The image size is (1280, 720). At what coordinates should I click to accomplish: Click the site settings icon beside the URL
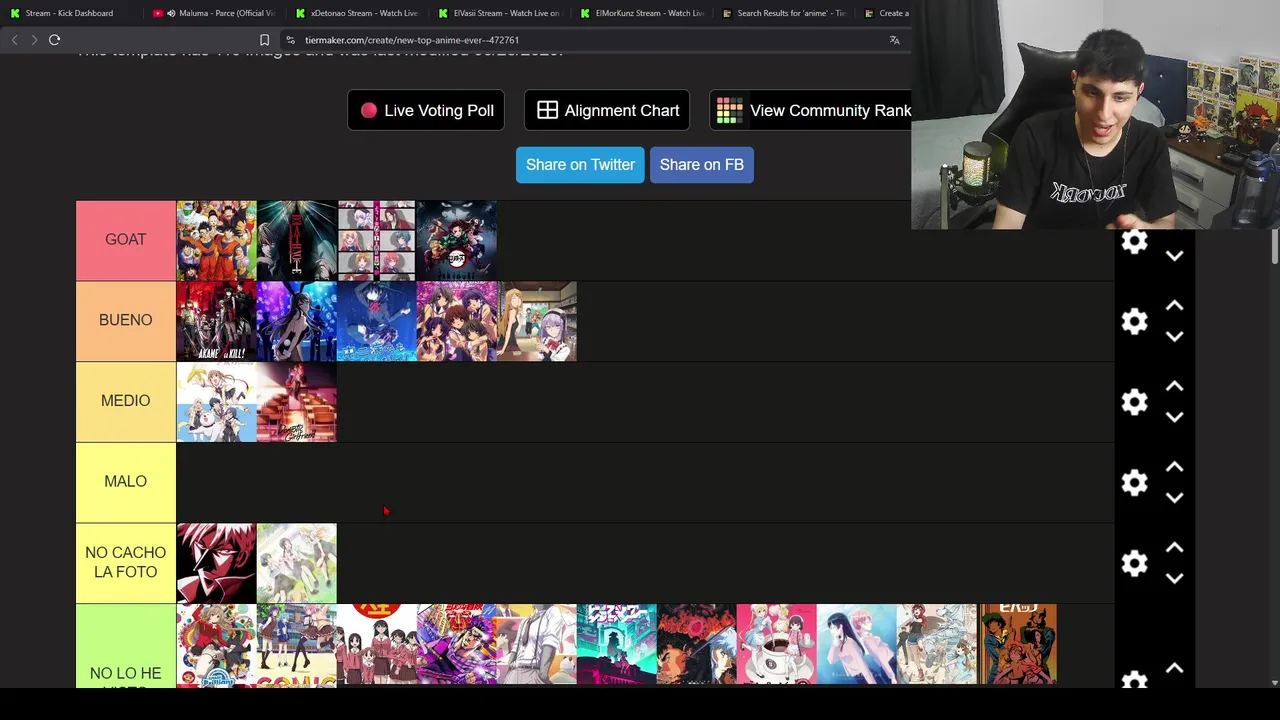click(290, 40)
